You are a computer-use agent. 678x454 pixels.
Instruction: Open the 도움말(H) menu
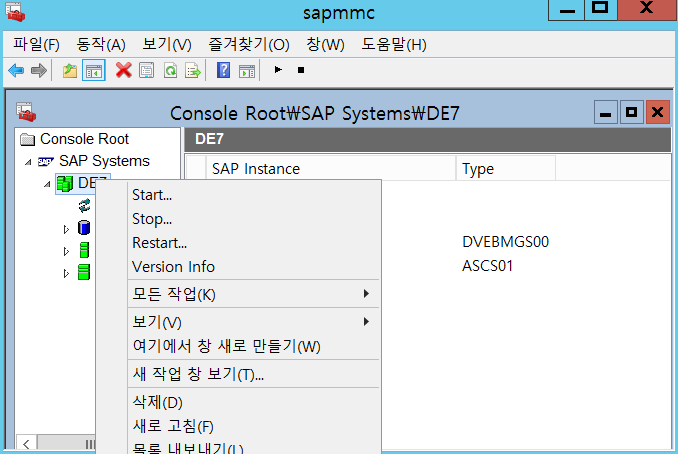[394, 45]
